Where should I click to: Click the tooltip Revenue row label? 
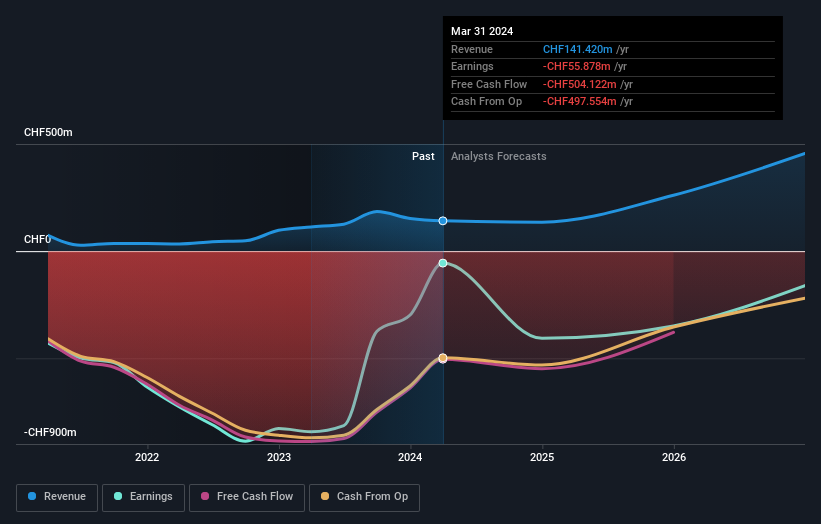point(472,49)
